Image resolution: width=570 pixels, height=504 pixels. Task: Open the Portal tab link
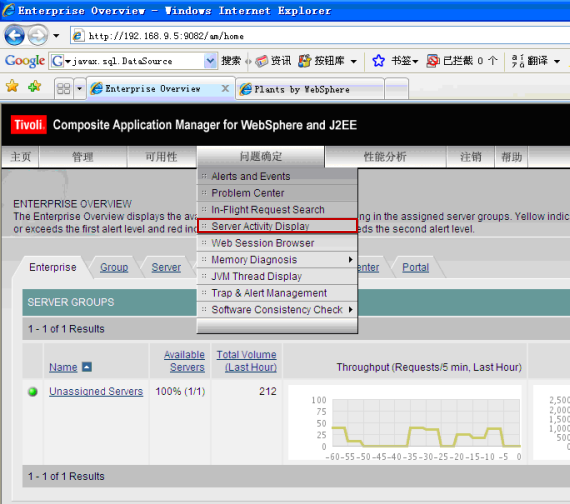coord(416,267)
